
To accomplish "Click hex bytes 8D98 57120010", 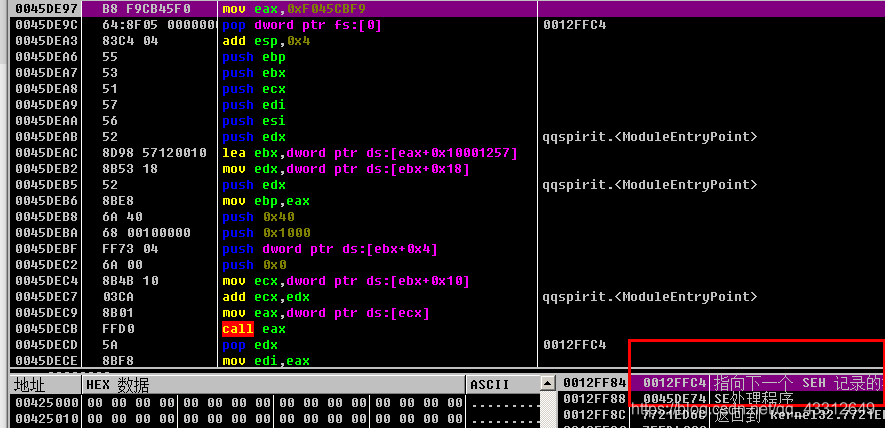I will (x=155, y=153).
